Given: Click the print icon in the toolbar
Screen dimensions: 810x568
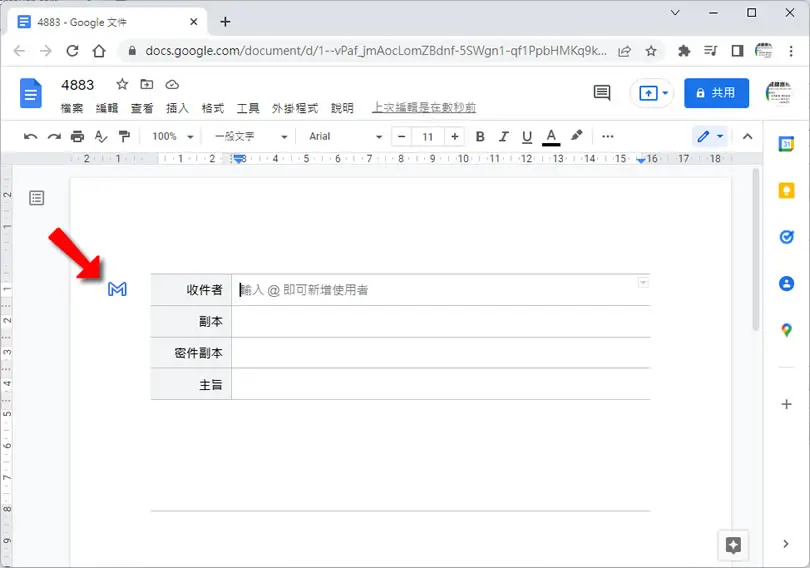Looking at the screenshot, I should click(77, 136).
